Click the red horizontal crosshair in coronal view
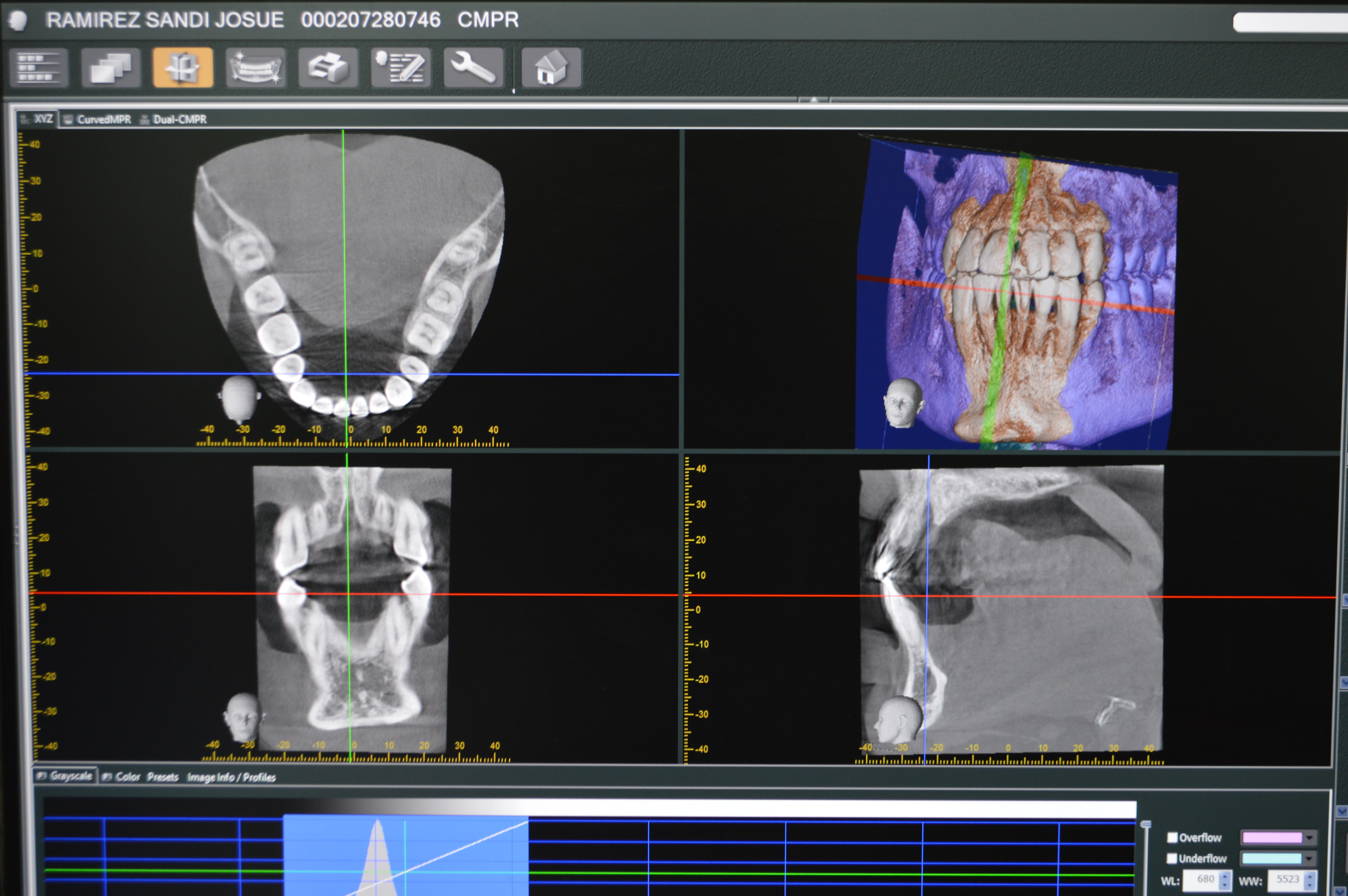The width and height of the screenshot is (1348, 896). tap(354, 594)
